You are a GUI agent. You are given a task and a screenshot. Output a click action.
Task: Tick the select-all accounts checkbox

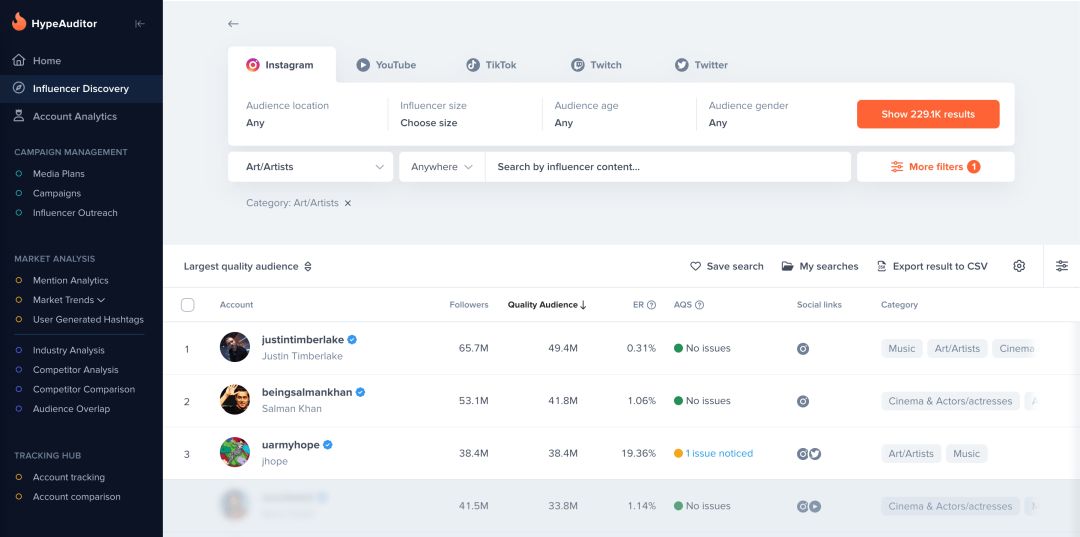pyautogui.click(x=187, y=305)
